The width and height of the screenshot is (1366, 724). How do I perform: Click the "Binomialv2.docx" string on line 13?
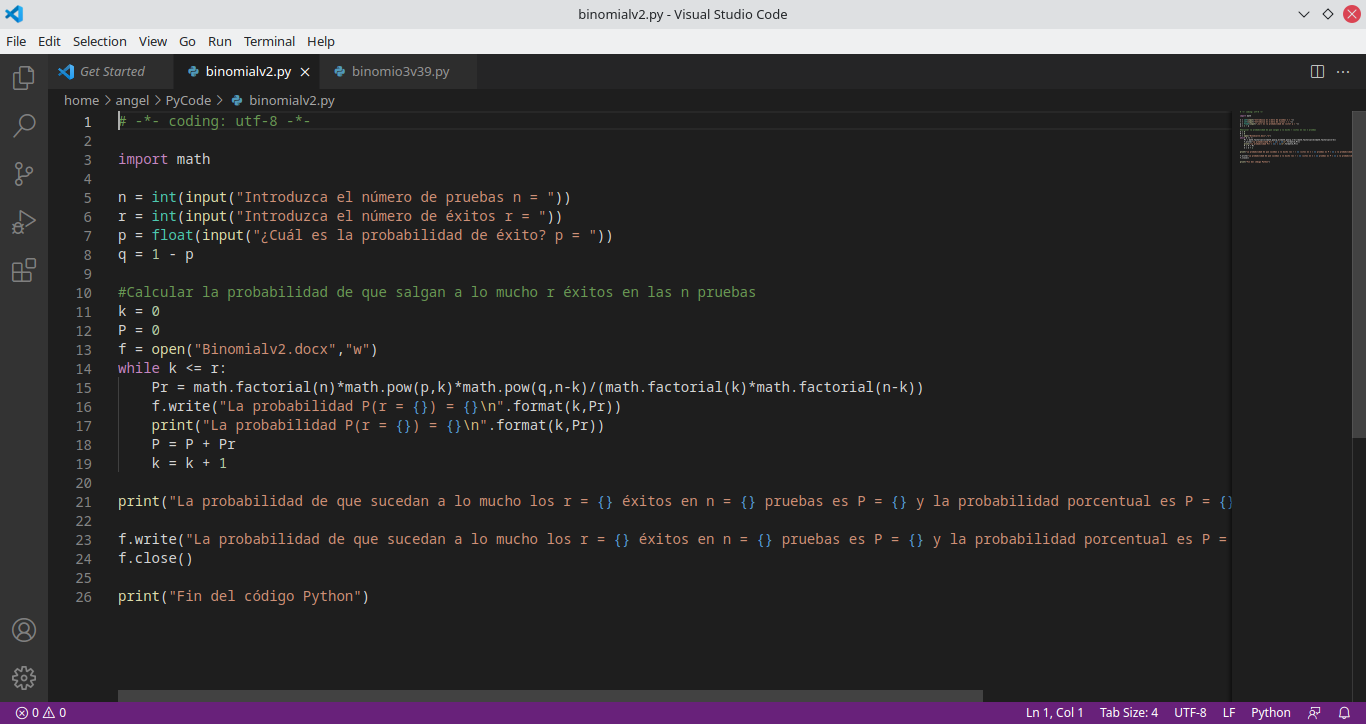[x=265, y=349]
